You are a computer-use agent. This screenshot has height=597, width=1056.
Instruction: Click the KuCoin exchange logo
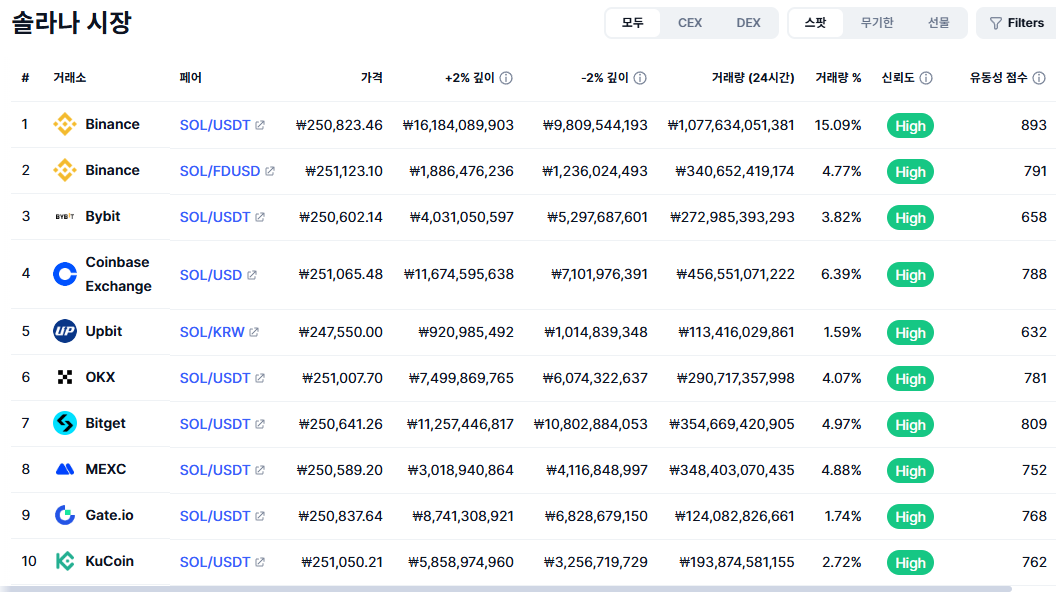pyautogui.click(x=65, y=561)
